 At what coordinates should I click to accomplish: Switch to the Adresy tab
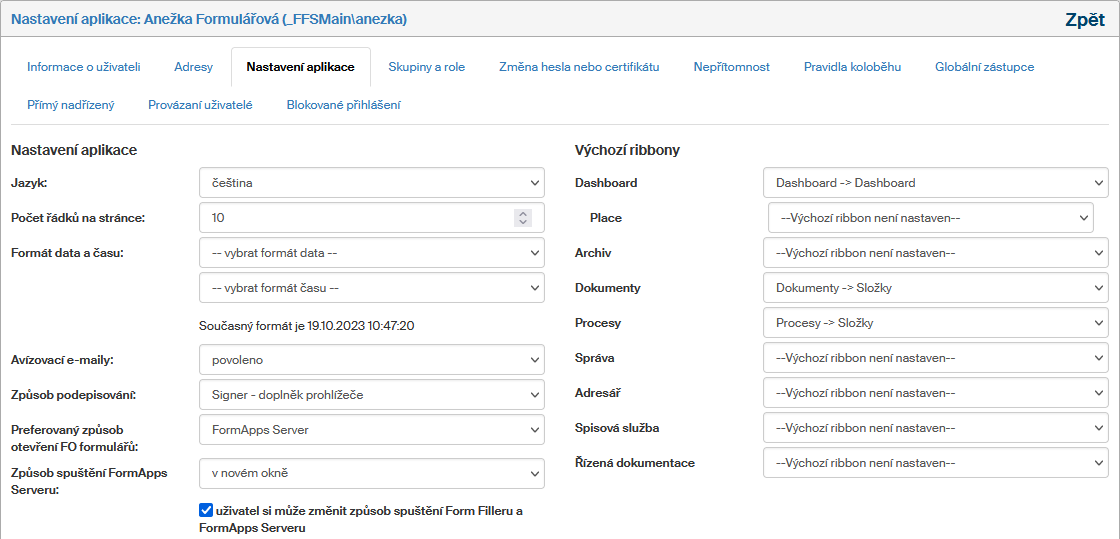pyautogui.click(x=193, y=67)
